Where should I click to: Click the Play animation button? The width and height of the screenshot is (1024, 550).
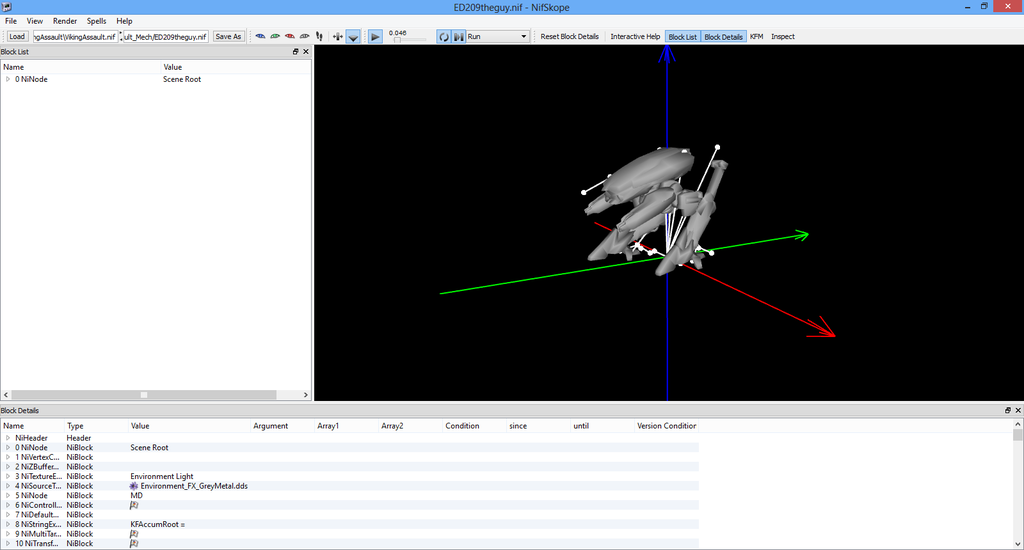376,37
